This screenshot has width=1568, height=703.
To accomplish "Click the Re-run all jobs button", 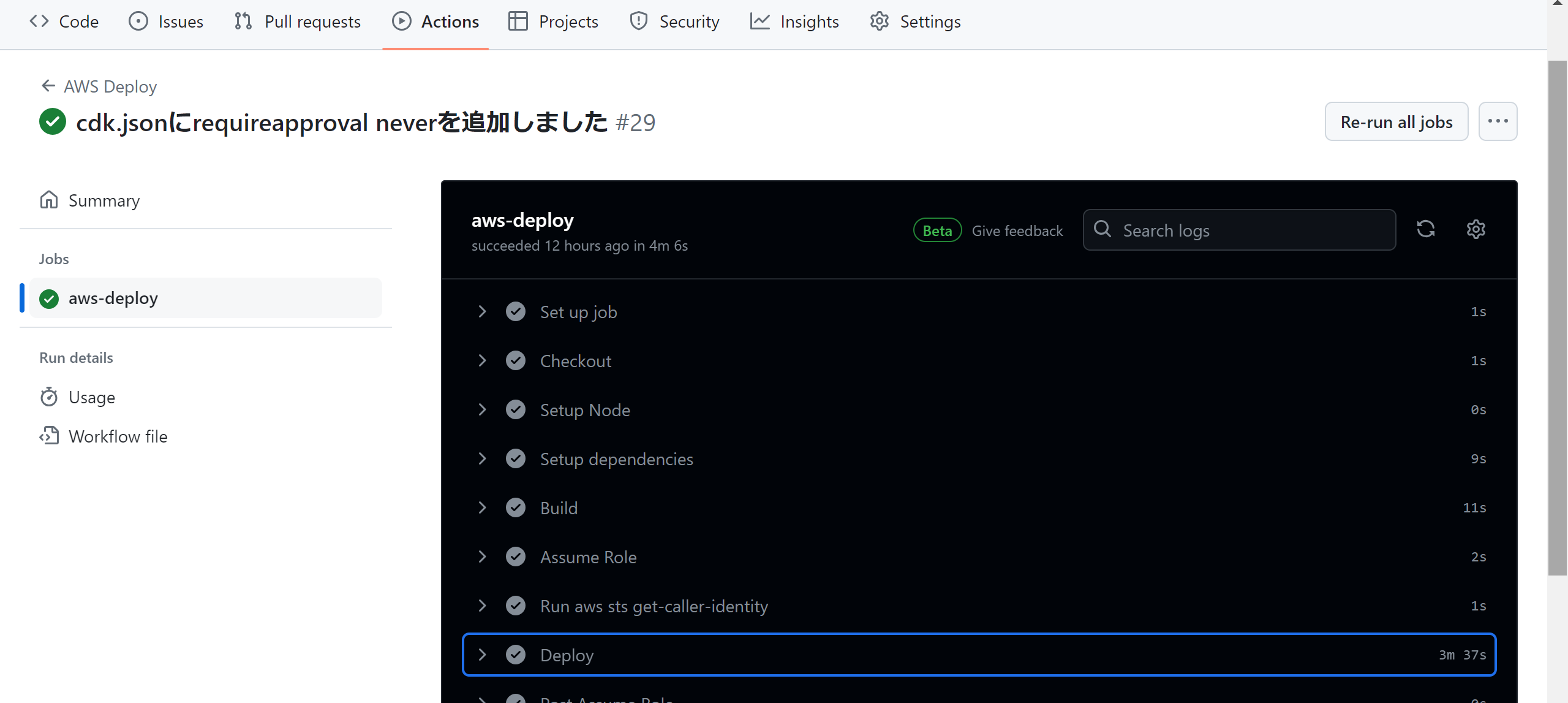I will [x=1396, y=121].
